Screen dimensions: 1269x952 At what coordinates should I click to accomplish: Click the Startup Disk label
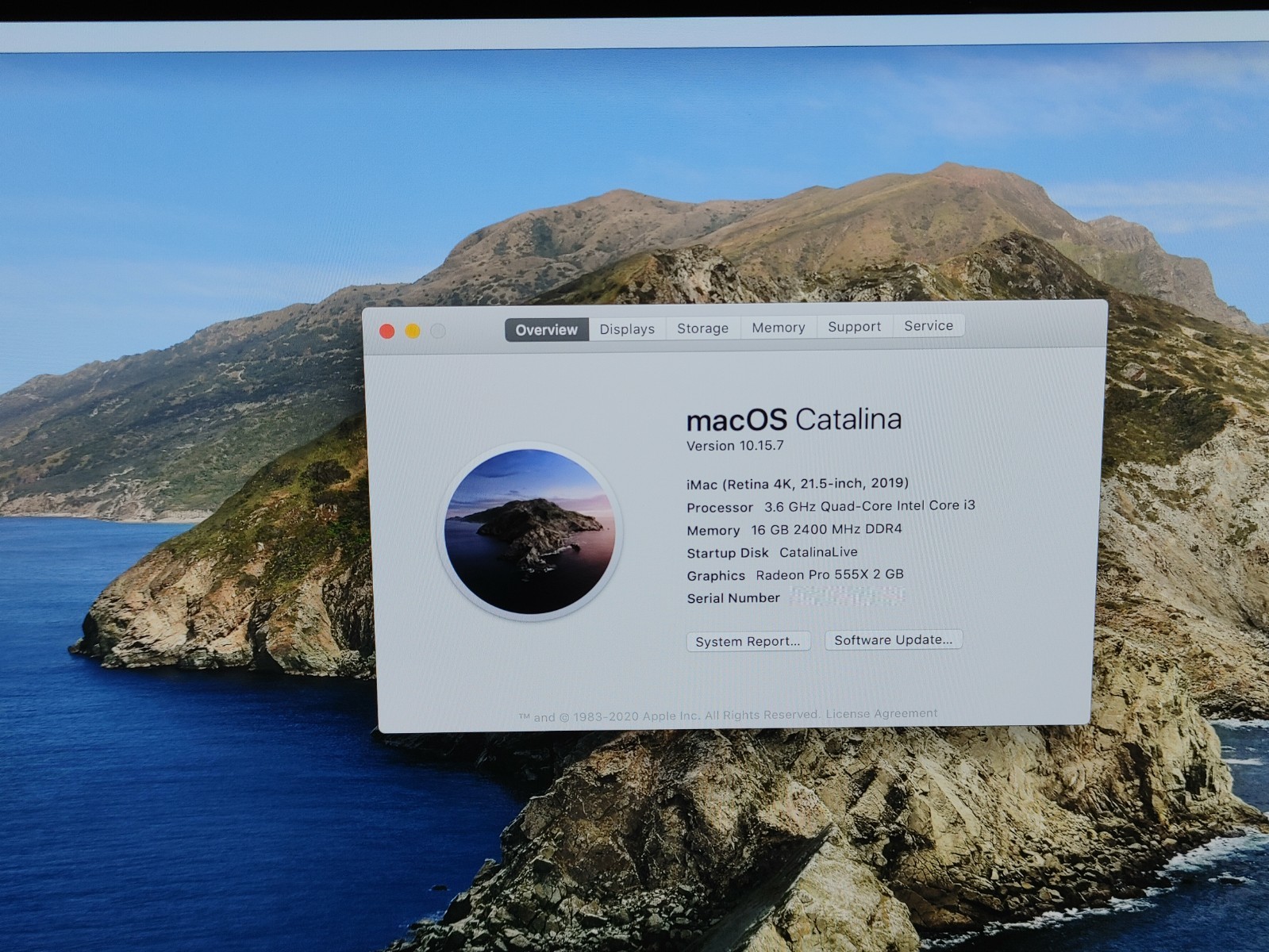coord(728,553)
